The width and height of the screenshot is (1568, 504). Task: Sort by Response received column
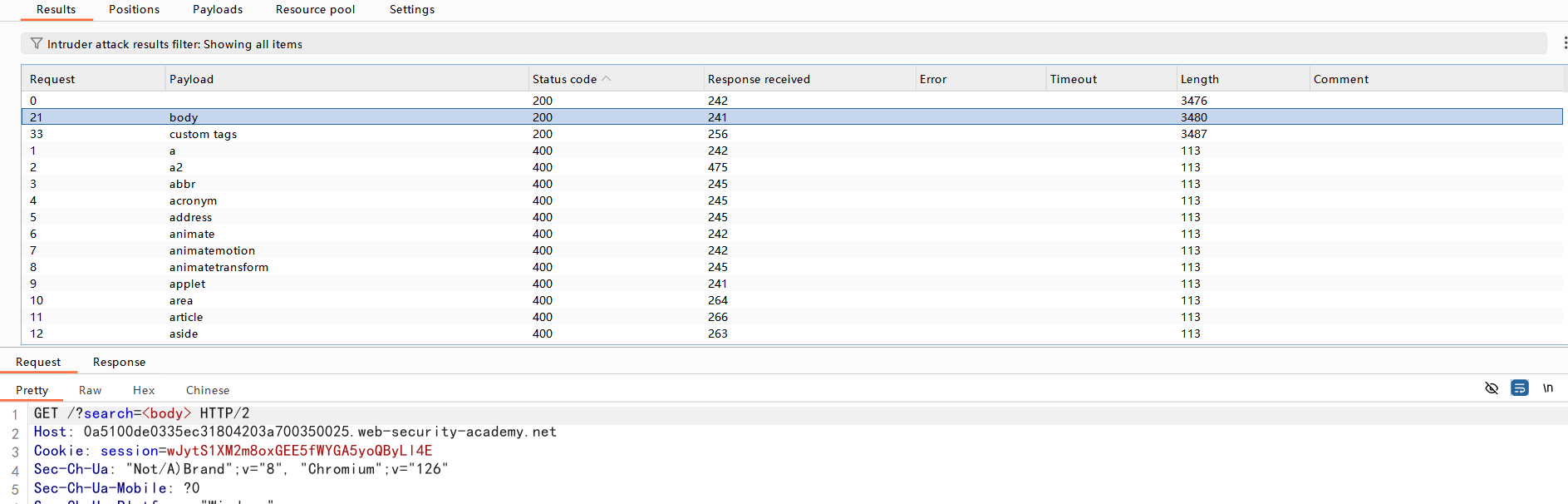point(758,79)
